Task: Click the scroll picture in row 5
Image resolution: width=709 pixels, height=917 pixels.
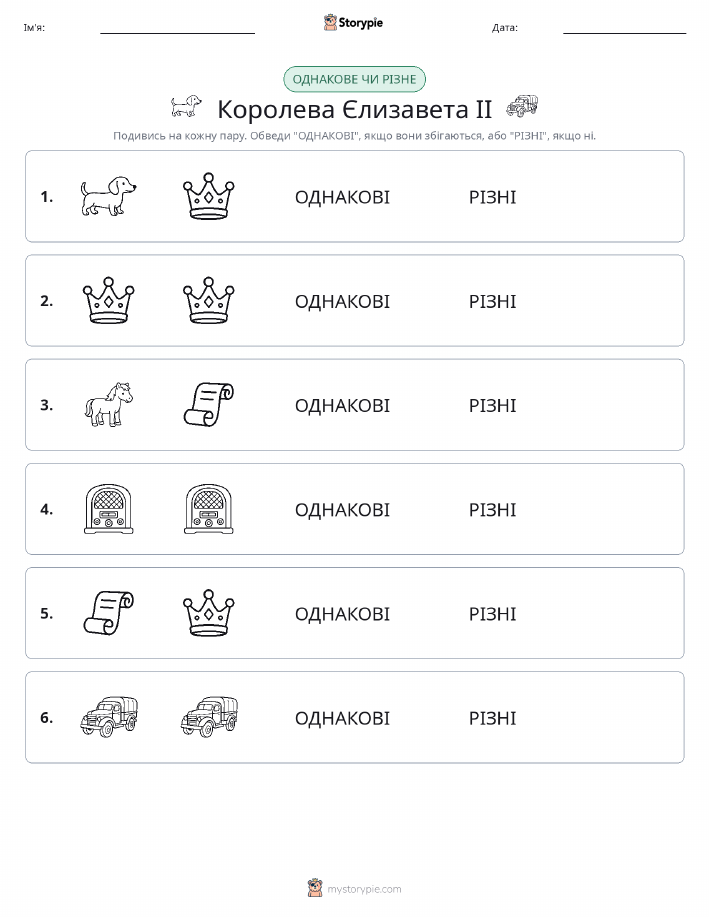Action: [x=108, y=613]
